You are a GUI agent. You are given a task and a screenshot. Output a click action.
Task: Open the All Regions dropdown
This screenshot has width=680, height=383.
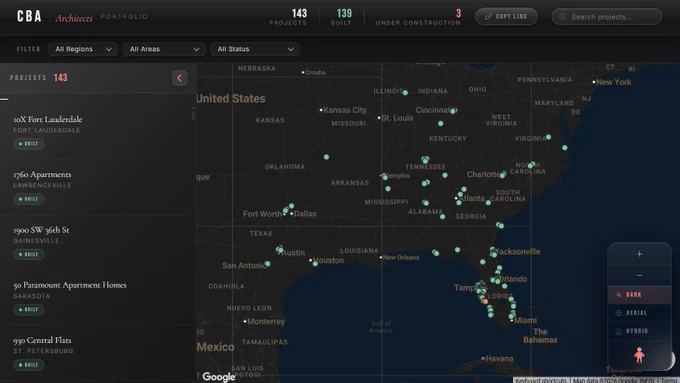83,49
